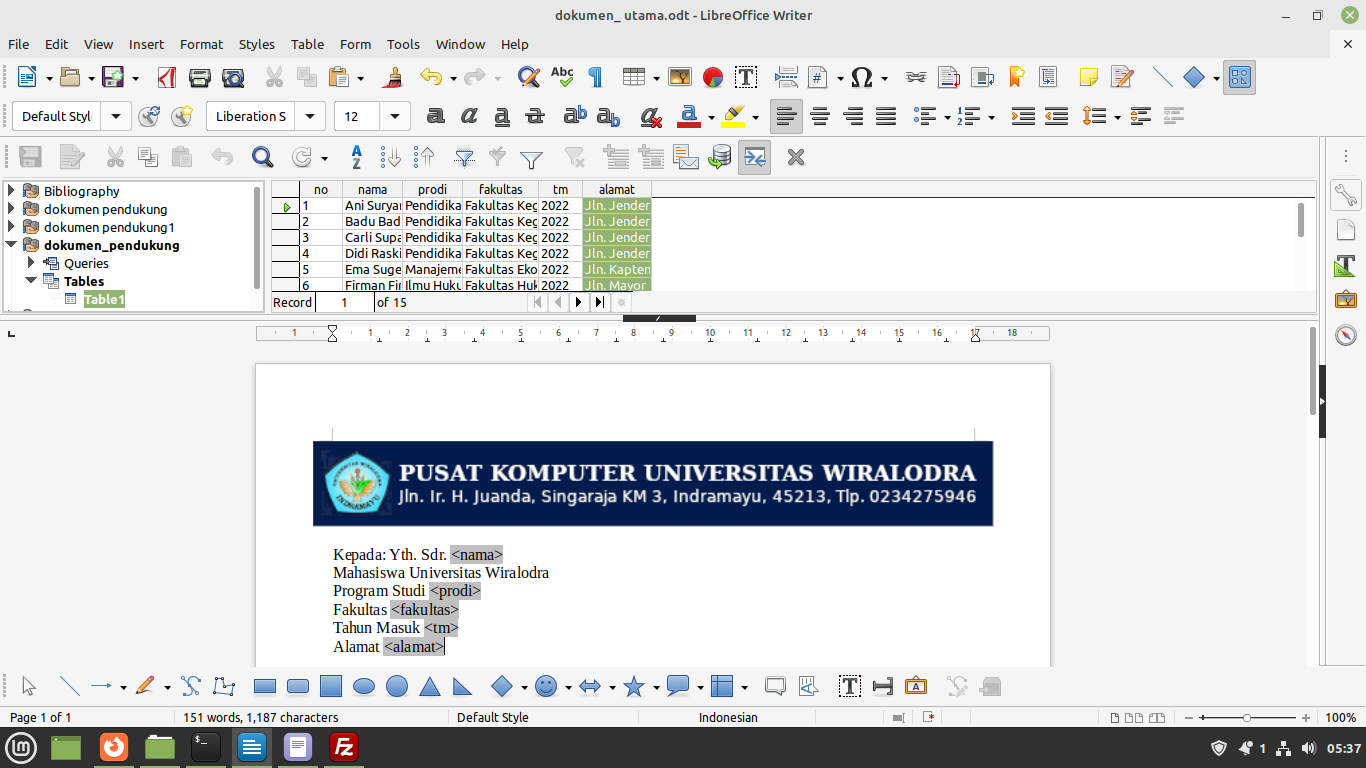Toggle Explorer on/off in data toolbar

(x=755, y=157)
